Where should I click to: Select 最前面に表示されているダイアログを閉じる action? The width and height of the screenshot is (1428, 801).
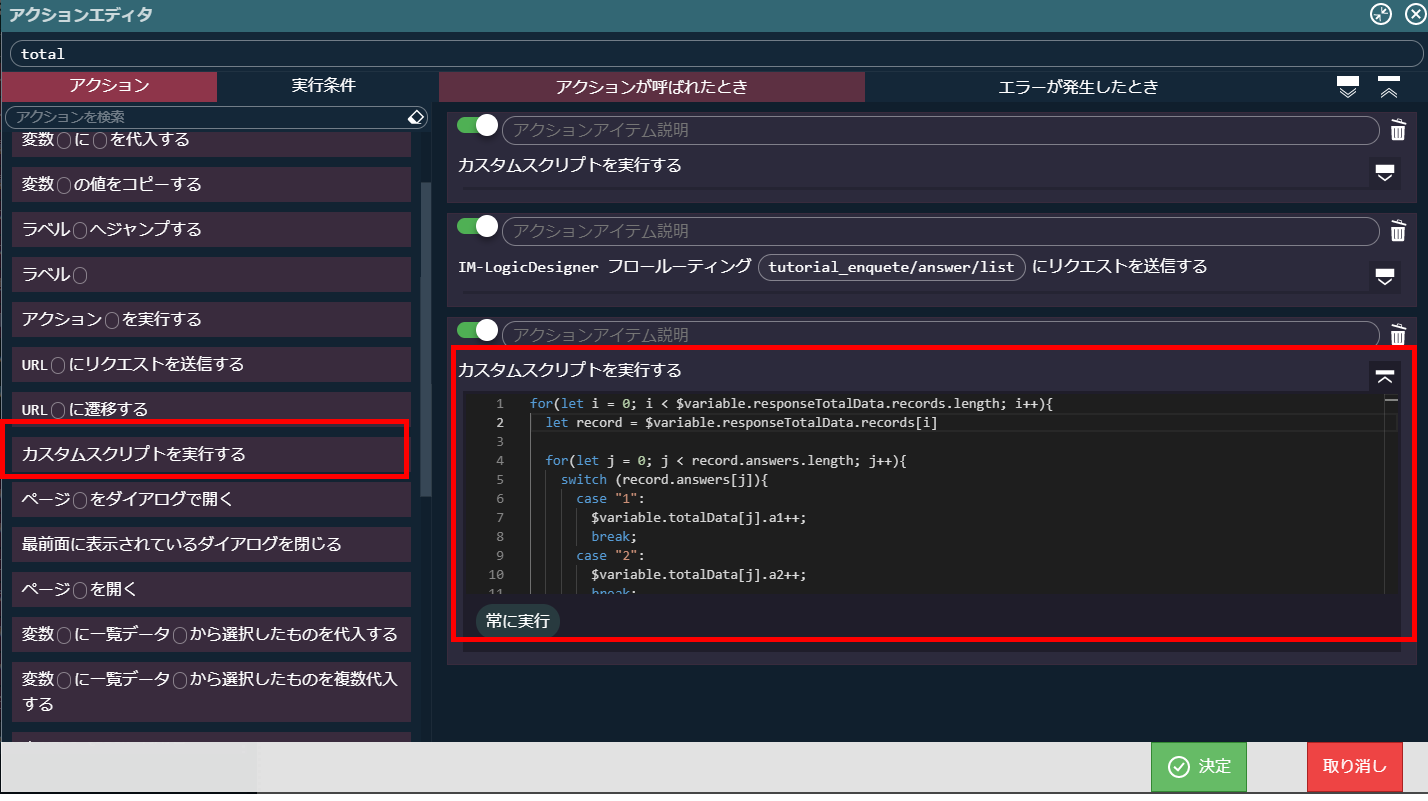click(x=211, y=544)
